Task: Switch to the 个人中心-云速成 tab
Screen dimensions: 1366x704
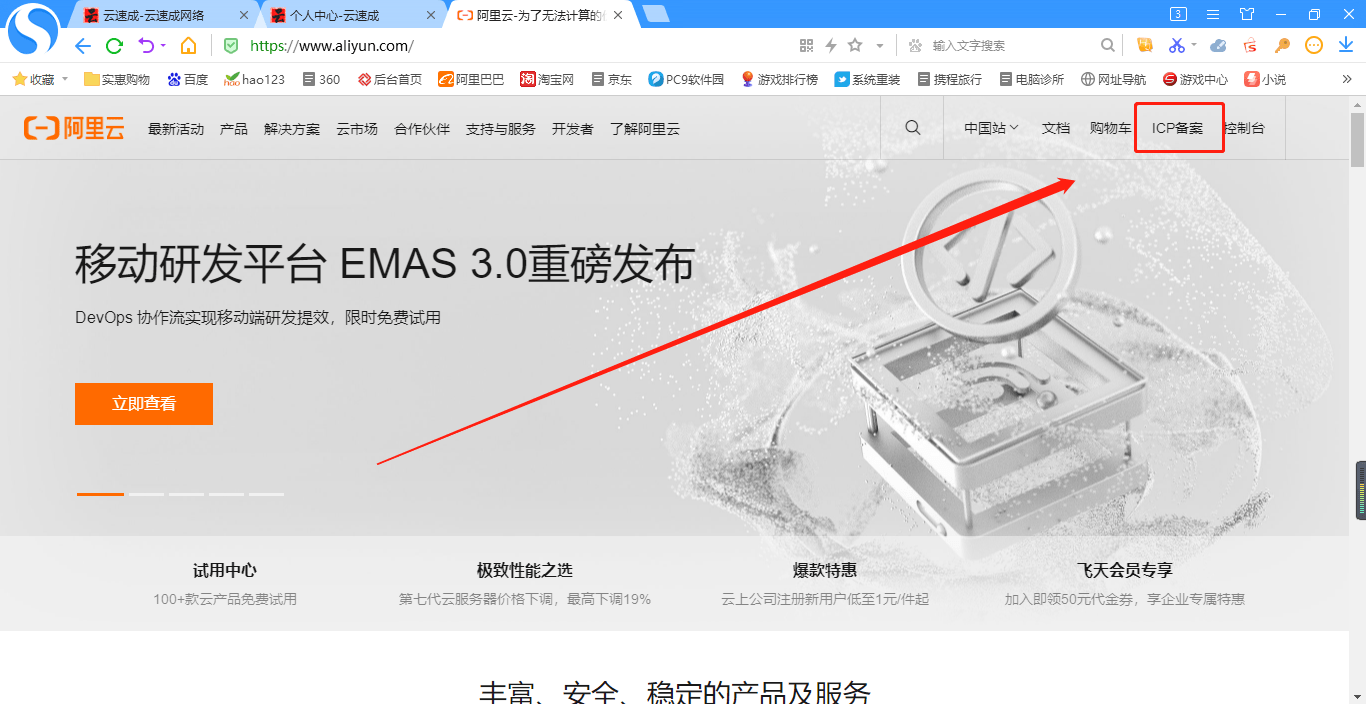Action: click(x=335, y=15)
